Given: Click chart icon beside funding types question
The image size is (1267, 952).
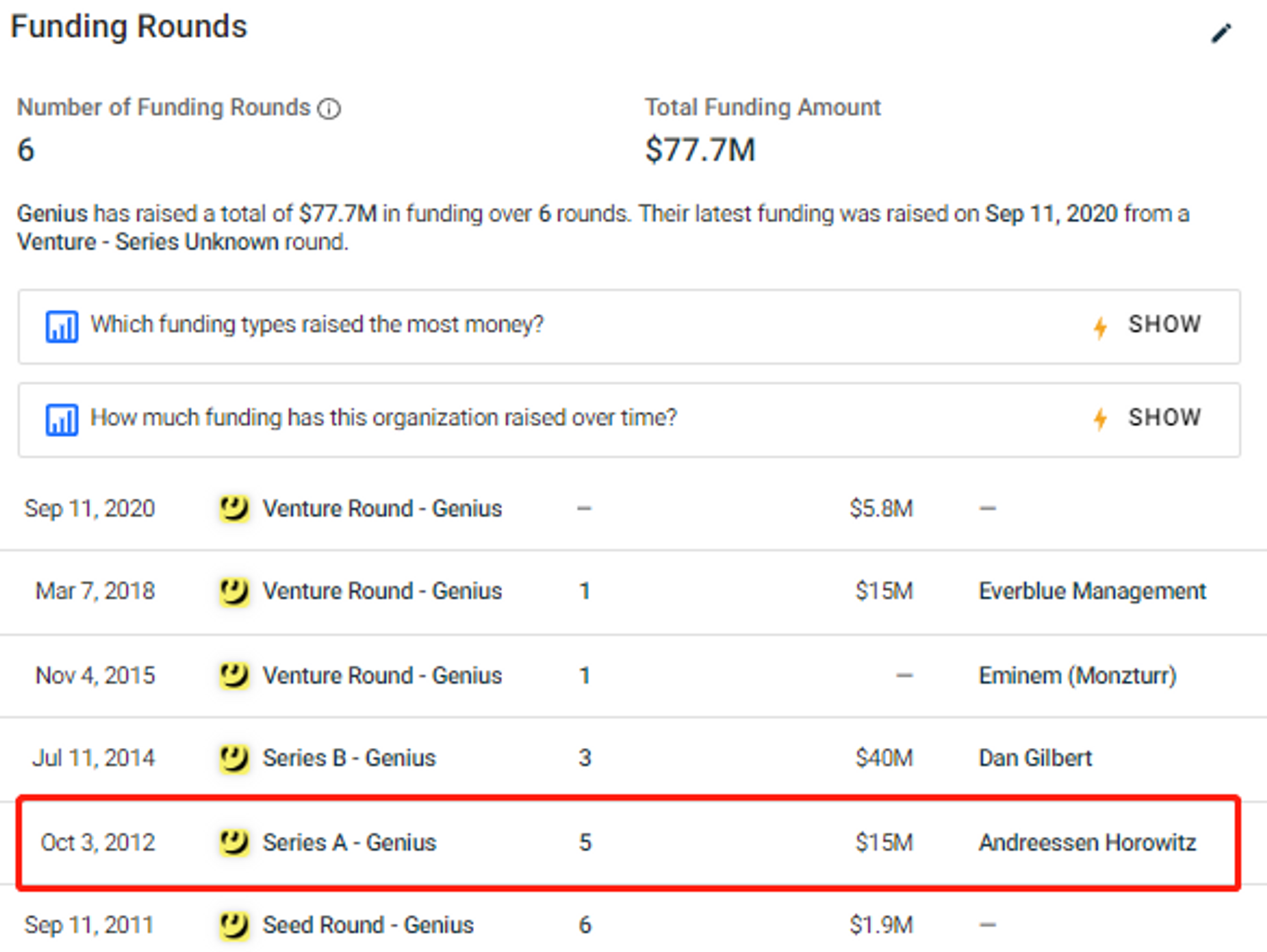Looking at the screenshot, I should 61,326.
